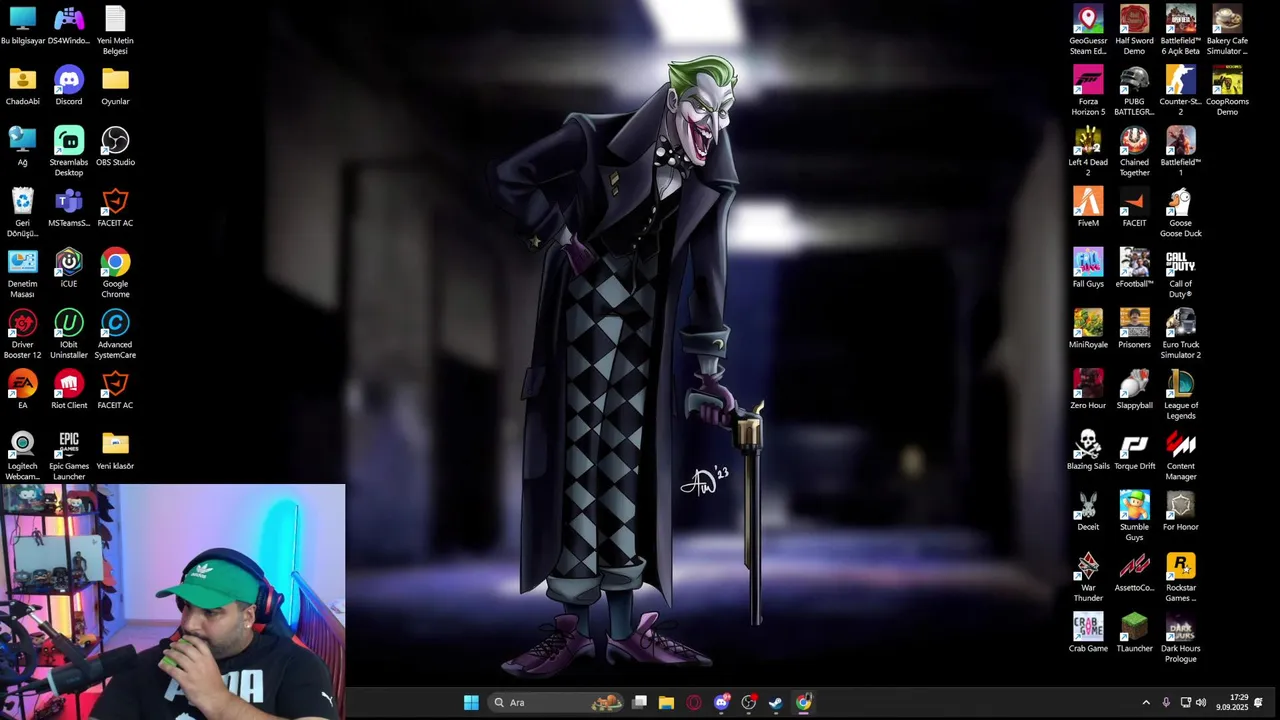The image size is (1280, 720).
Task: Open Logitech Webcam software shortcut
Action: click(x=22, y=456)
